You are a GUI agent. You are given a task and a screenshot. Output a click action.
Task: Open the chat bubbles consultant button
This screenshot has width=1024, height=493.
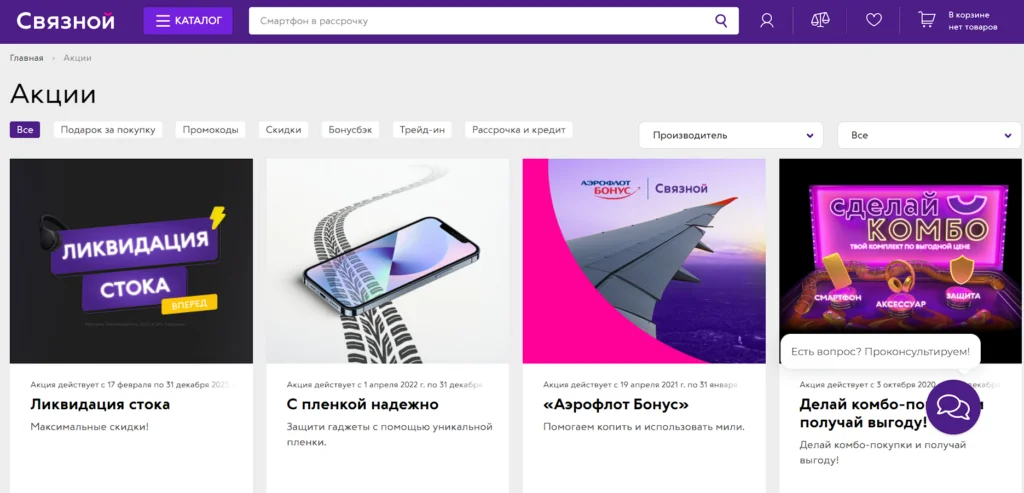pyautogui.click(x=953, y=407)
